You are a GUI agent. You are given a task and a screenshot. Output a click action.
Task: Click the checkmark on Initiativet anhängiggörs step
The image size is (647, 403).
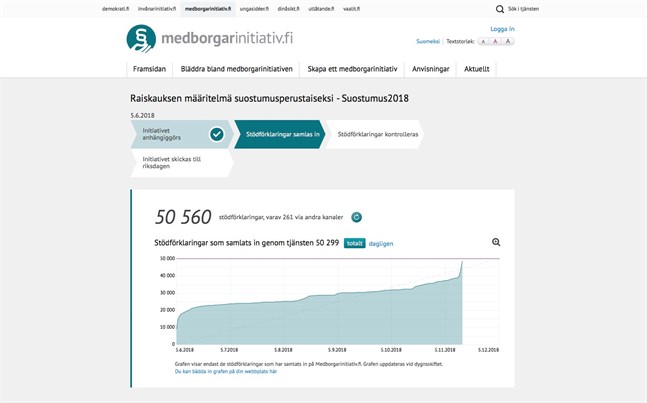point(217,134)
